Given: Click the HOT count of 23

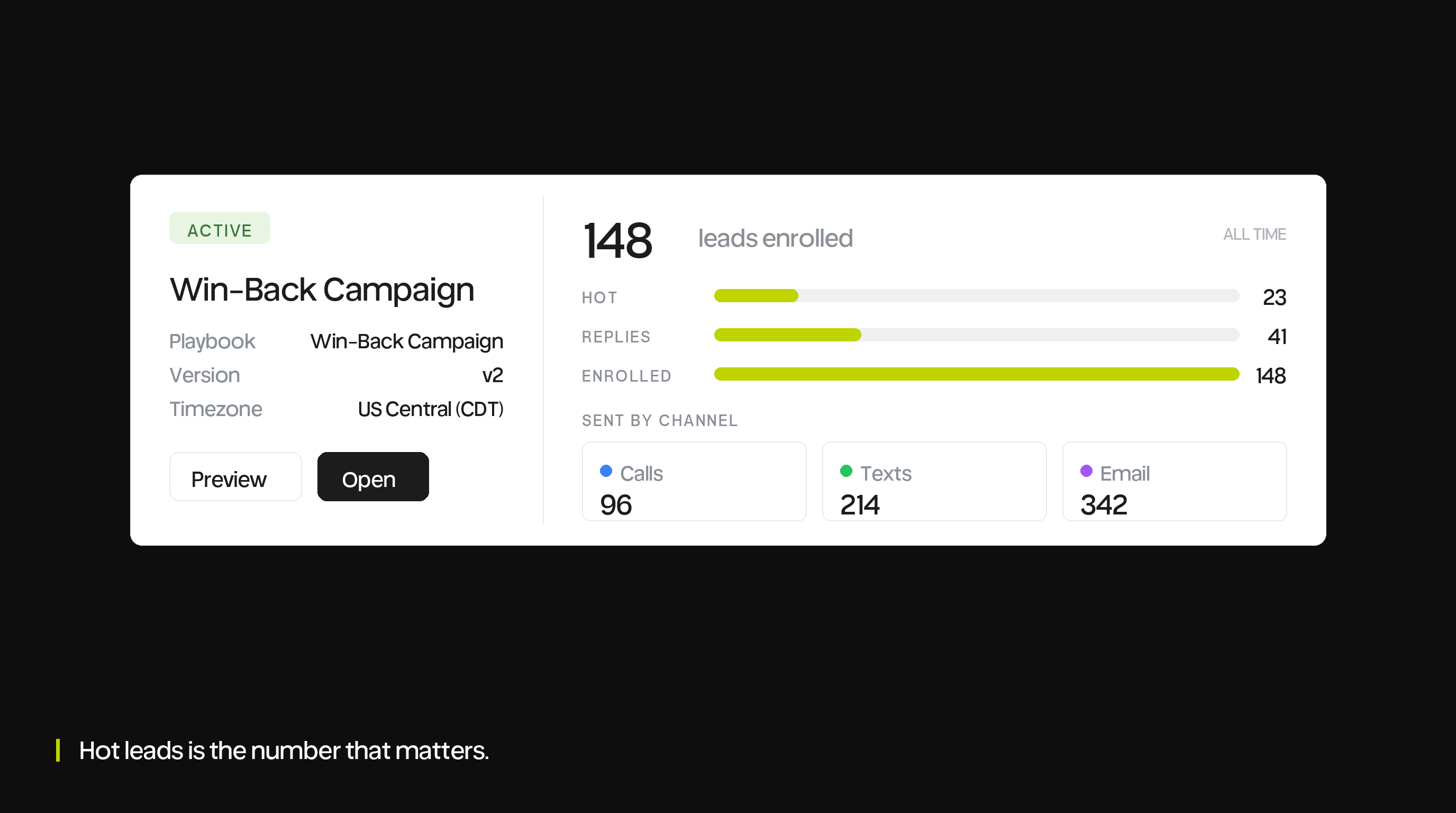Looking at the screenshot, I should [x=1275, y=297].
